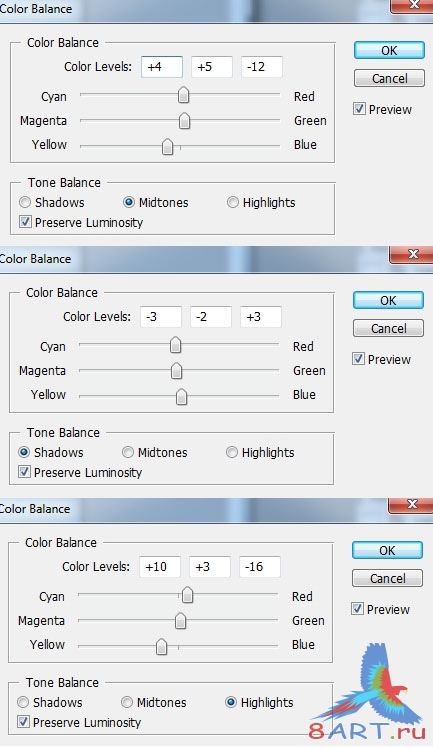Click the -12 Color Levels field
Viewport: 433px width, 748px height.
coord(262,67)
